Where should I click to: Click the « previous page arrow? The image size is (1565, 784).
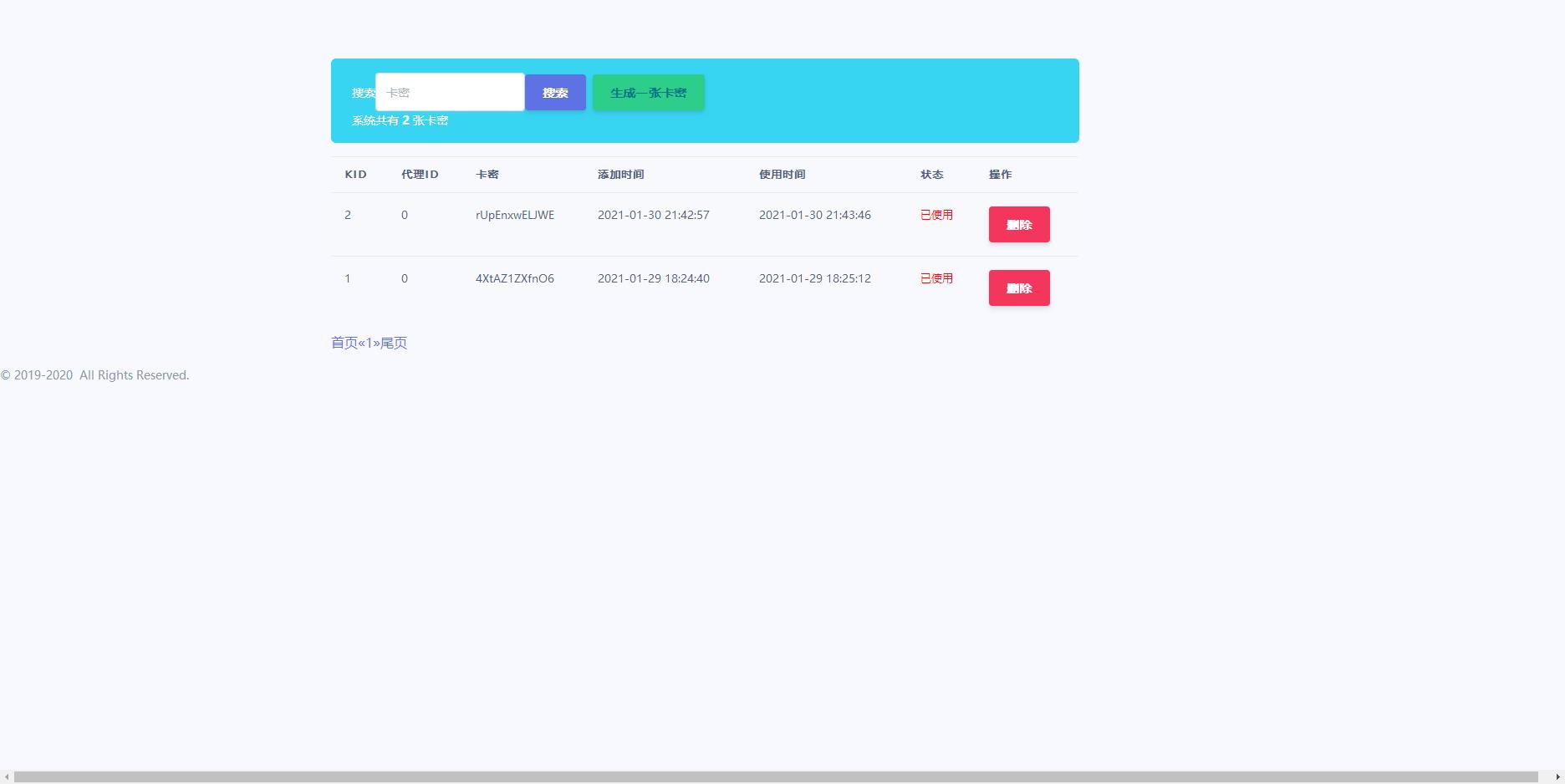coord(361,343)
